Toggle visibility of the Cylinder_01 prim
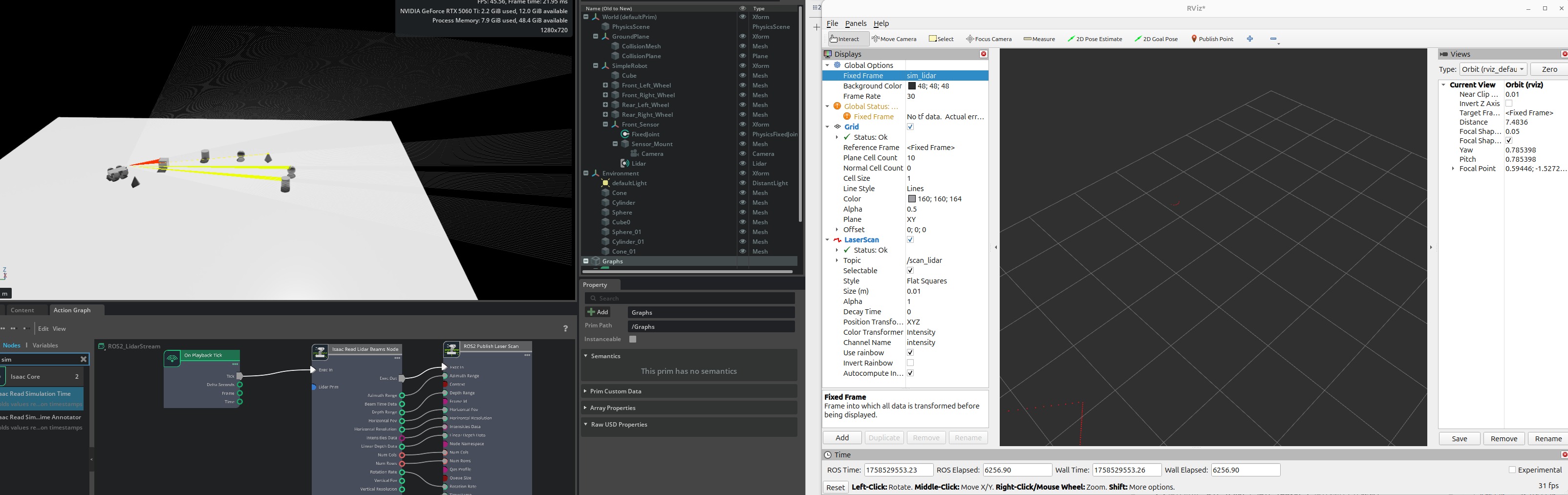 pos(743,241)
